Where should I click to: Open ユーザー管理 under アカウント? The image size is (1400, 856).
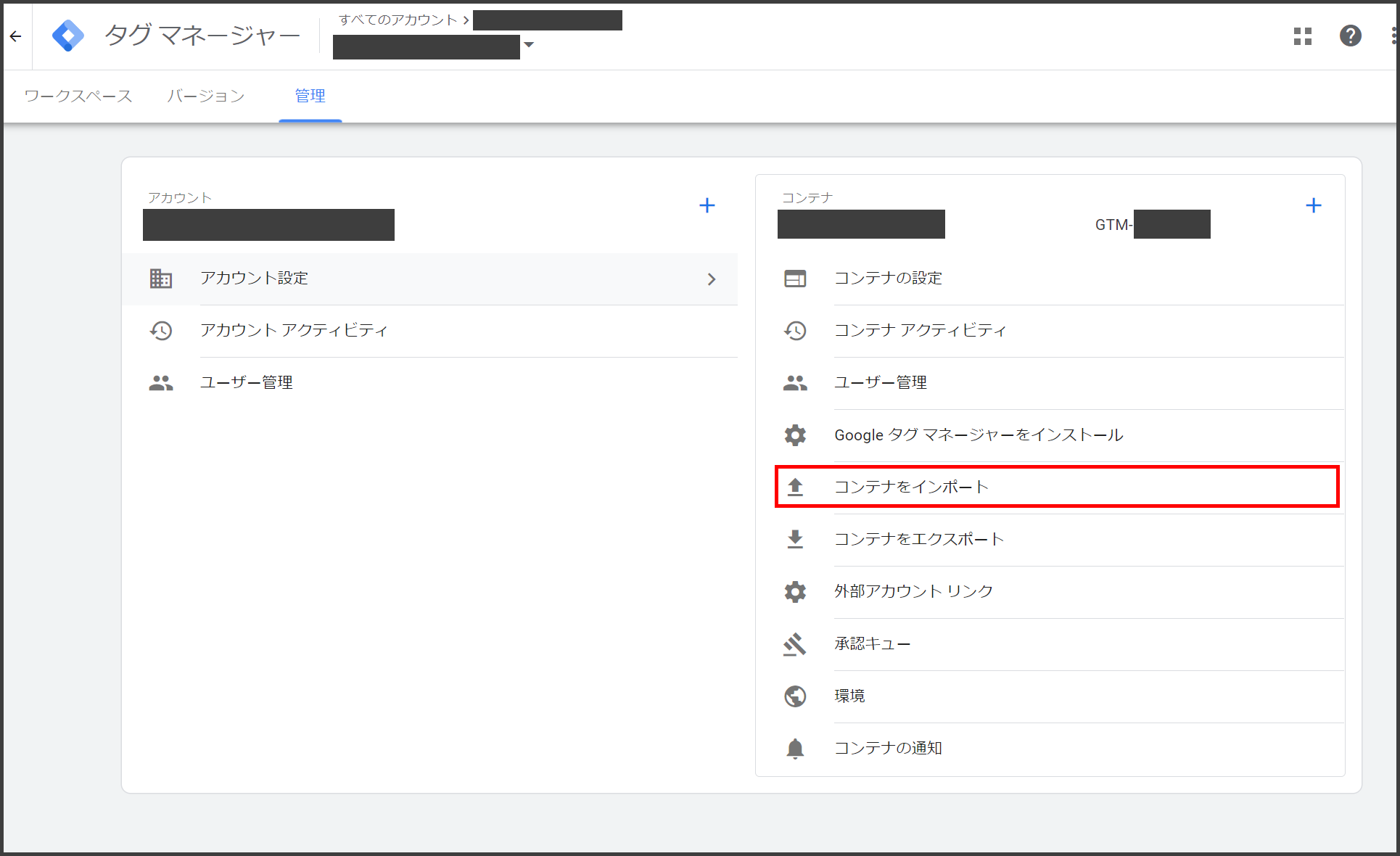[x=430, y=383]
